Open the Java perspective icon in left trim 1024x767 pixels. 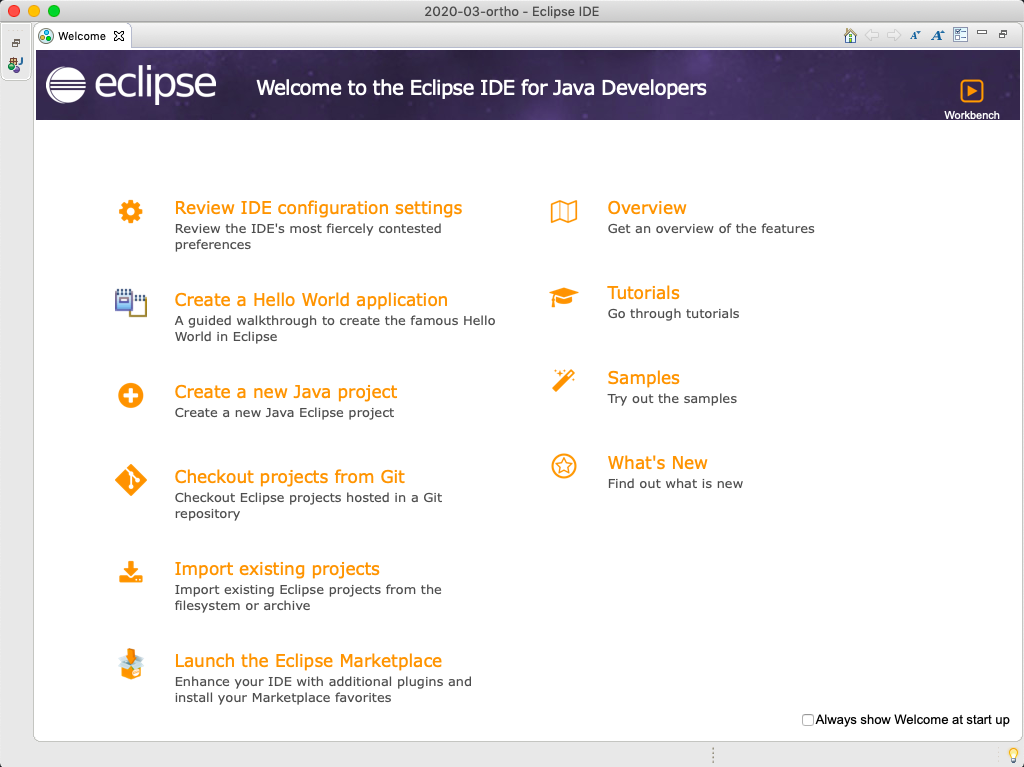point(15,65)
